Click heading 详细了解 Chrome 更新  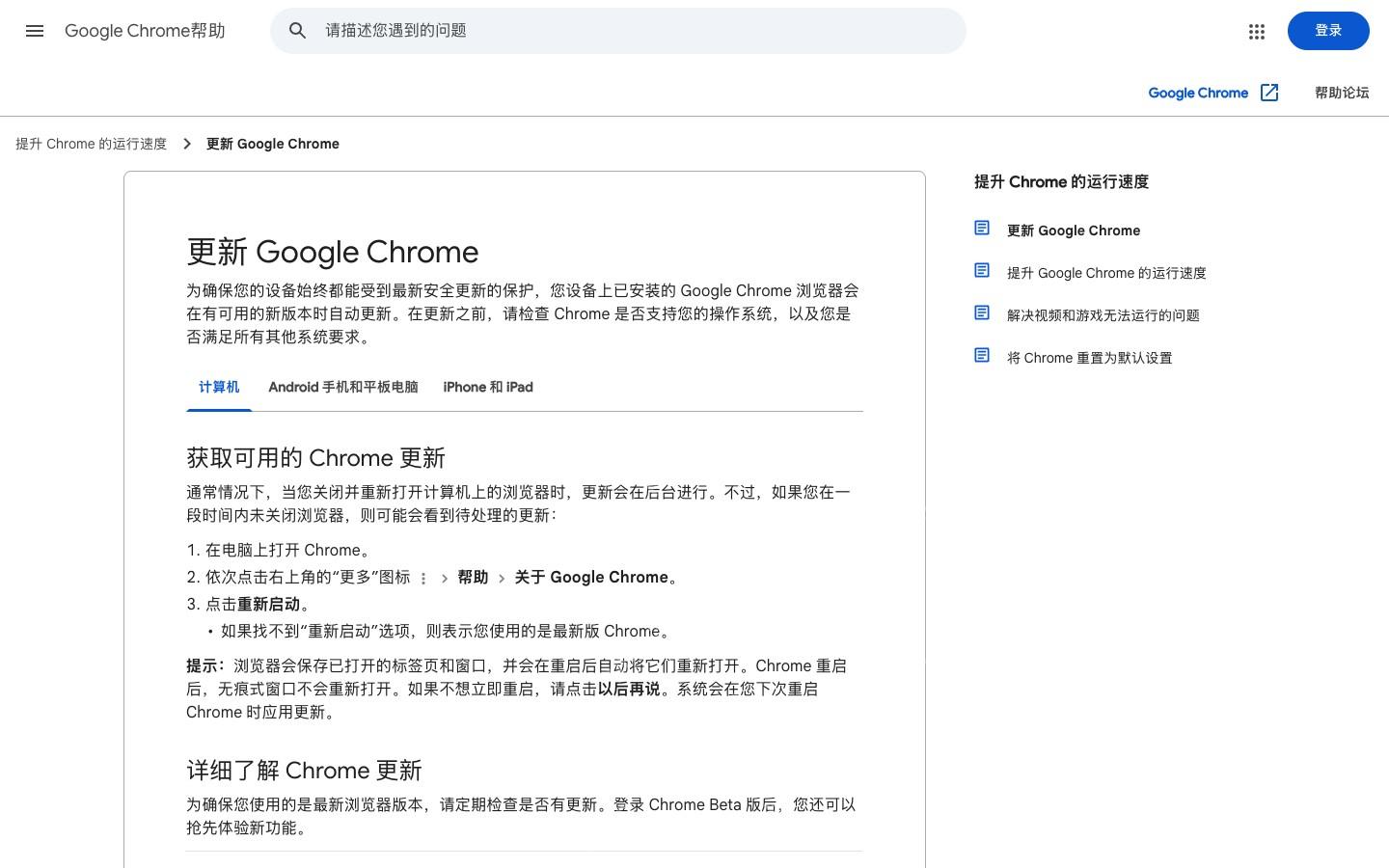click(x=304, y=770)
